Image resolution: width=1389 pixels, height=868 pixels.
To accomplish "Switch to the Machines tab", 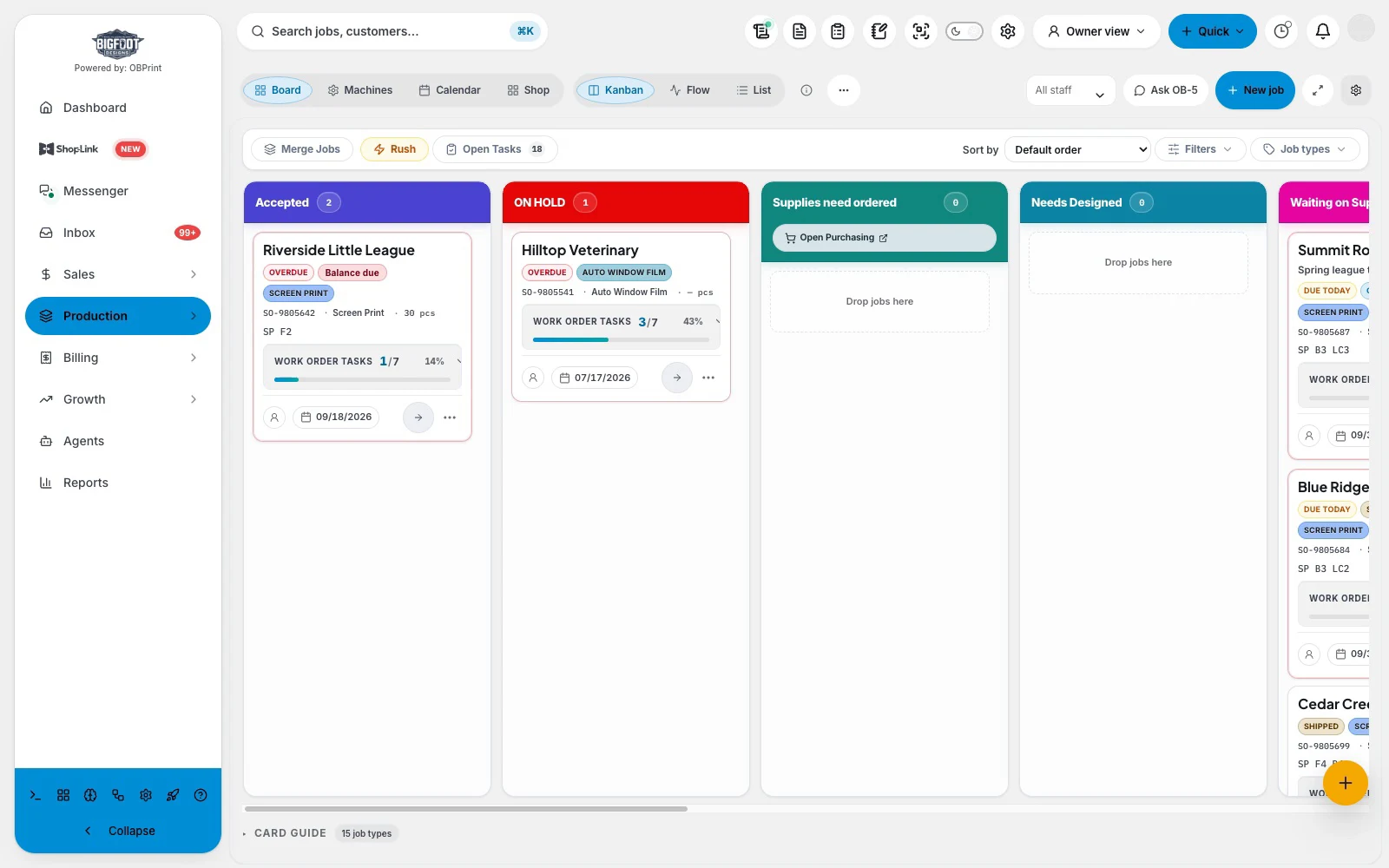I will pyautogui.click(x=360, y=90).
